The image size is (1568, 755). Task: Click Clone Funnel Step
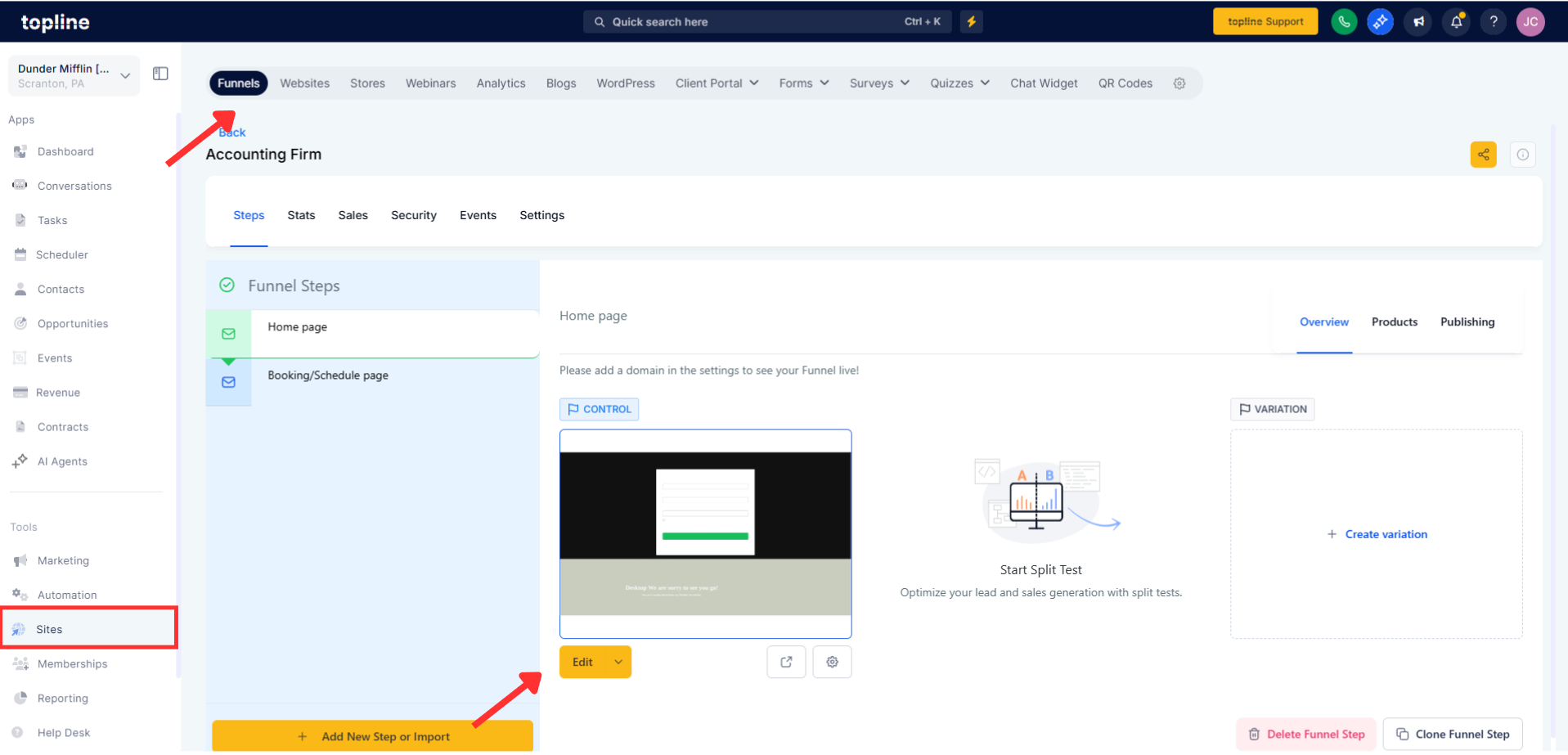pyautogui.click(x=1453, y=735)
